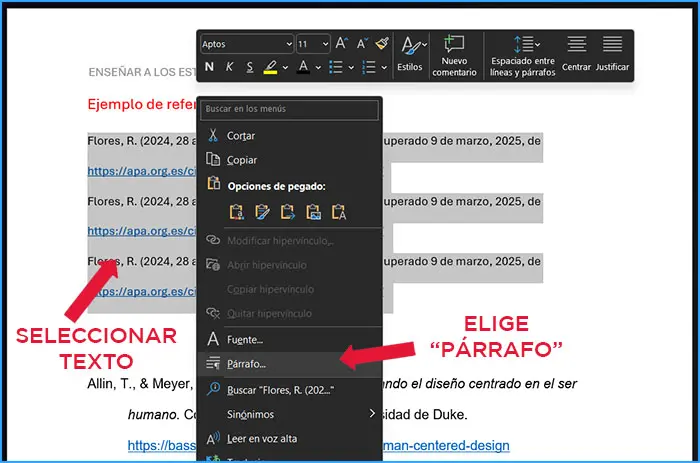Image resolution: width=700 pixels, height=463 pixels.
Task: Click Abrir hipervínculo menu entry
Action: pos(289,265)
